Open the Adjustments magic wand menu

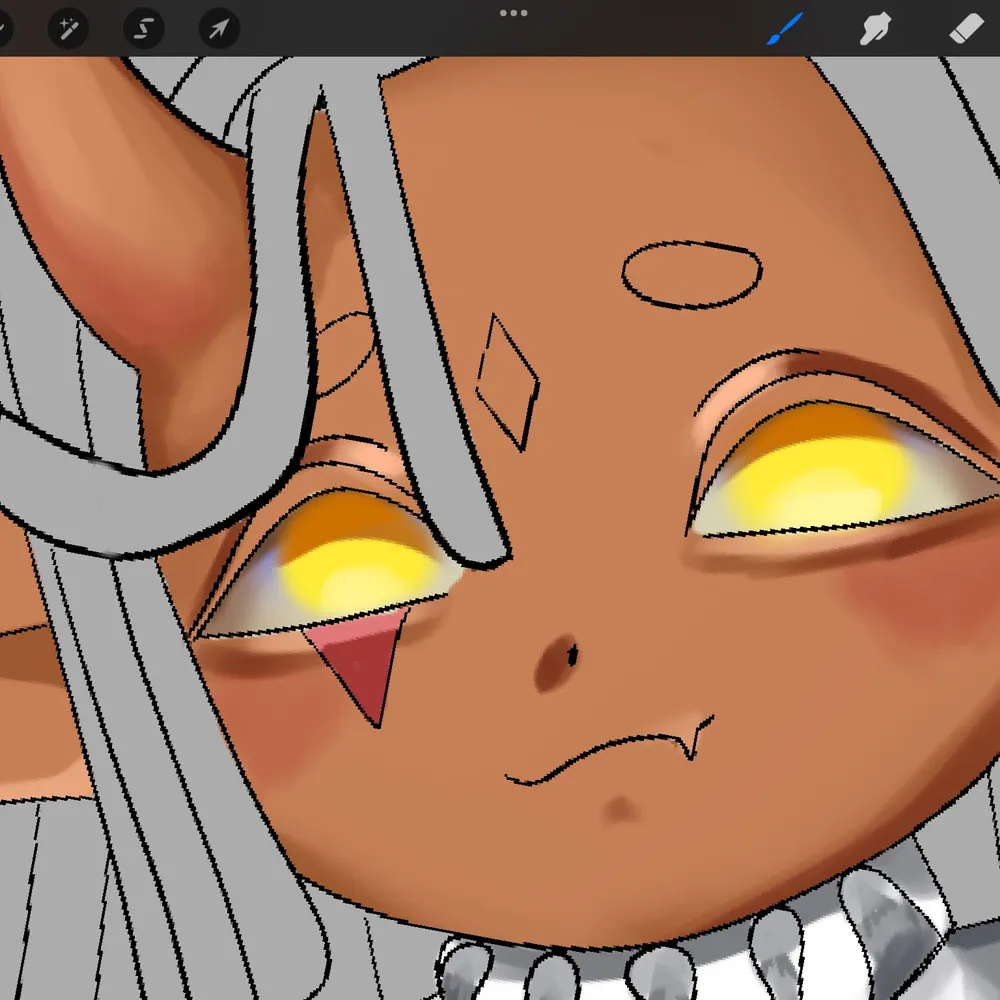(x=69, y=30)
